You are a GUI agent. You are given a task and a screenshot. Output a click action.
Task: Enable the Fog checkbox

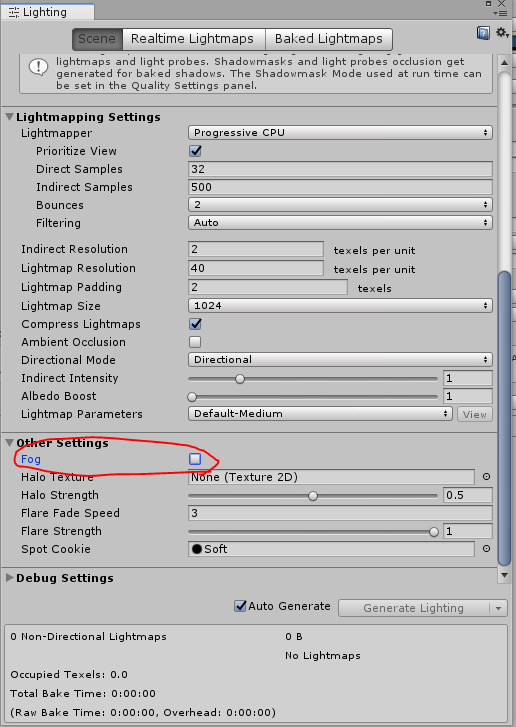pyautogui.click(x=195, y=459)
